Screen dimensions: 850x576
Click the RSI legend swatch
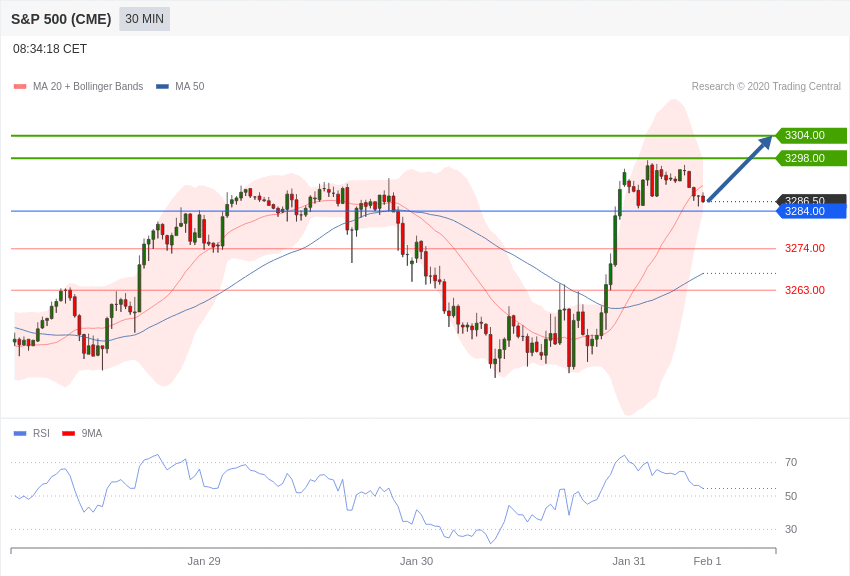pos(20,433)
